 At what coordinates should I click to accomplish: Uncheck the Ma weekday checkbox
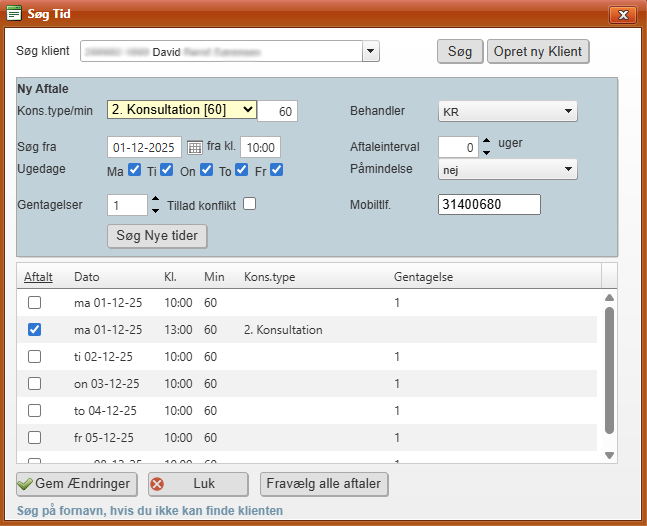point(134,170)
